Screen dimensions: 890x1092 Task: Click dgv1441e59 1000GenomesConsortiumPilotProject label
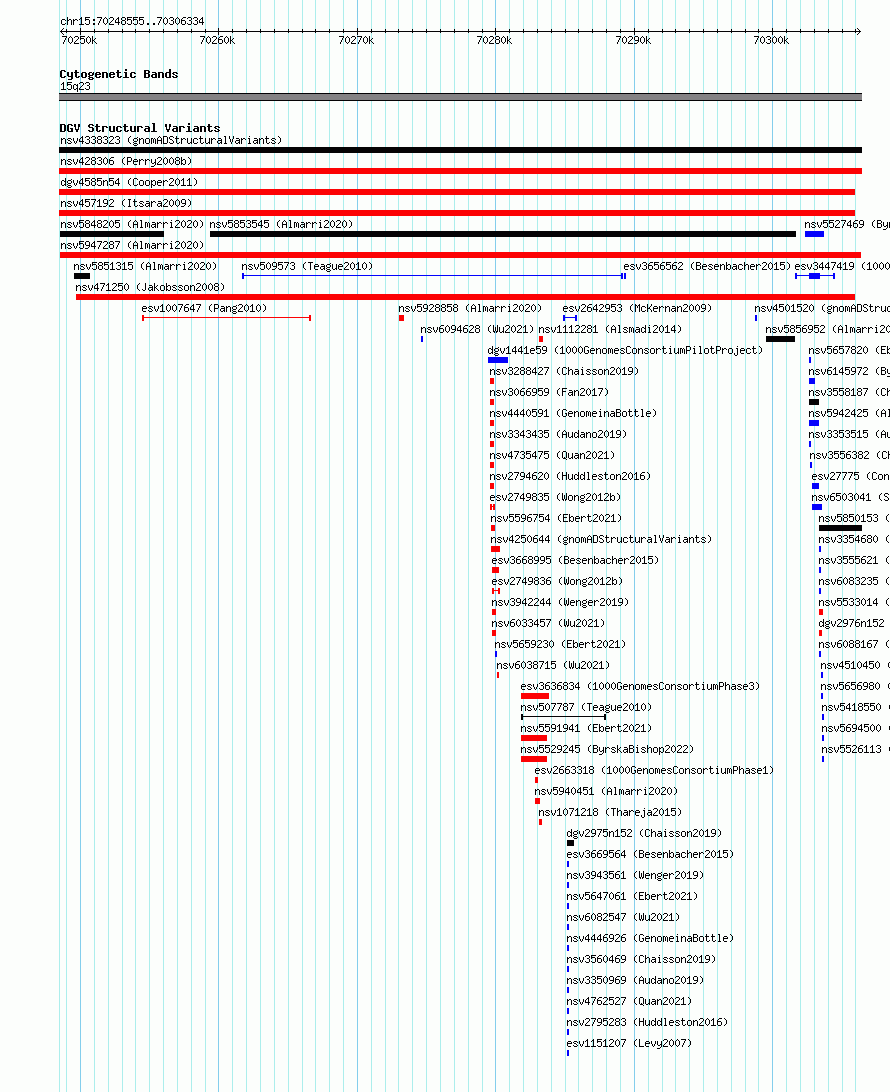click(625, 350)
